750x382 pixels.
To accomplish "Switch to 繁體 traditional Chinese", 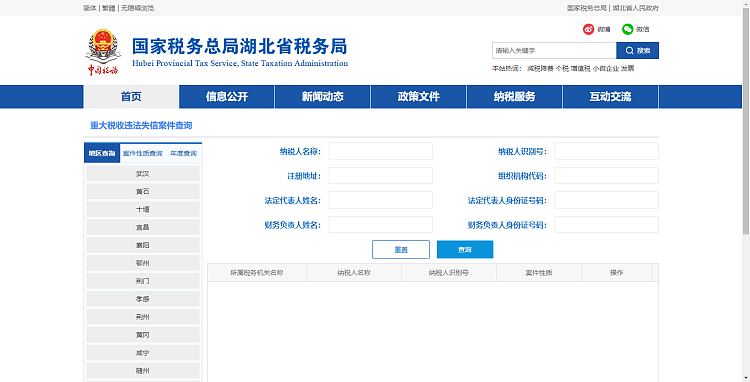I will 108,8.
